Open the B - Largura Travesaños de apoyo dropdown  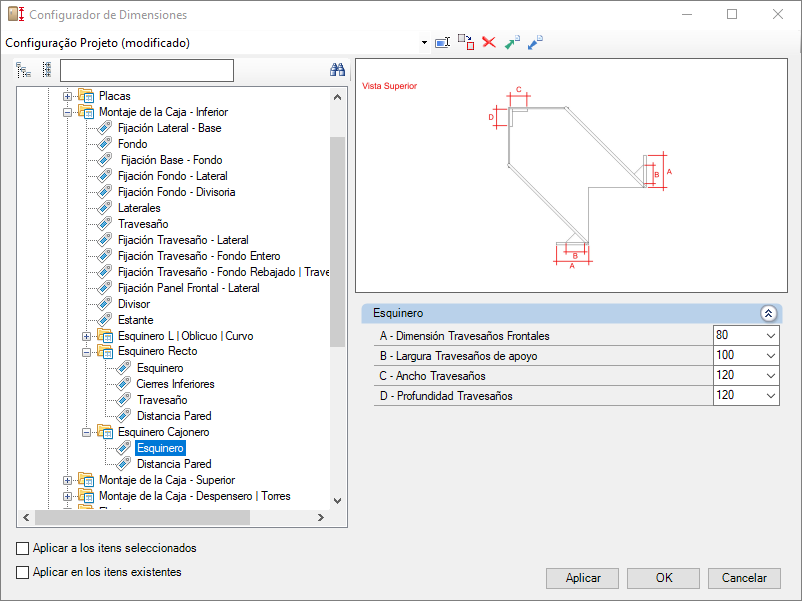771,356
